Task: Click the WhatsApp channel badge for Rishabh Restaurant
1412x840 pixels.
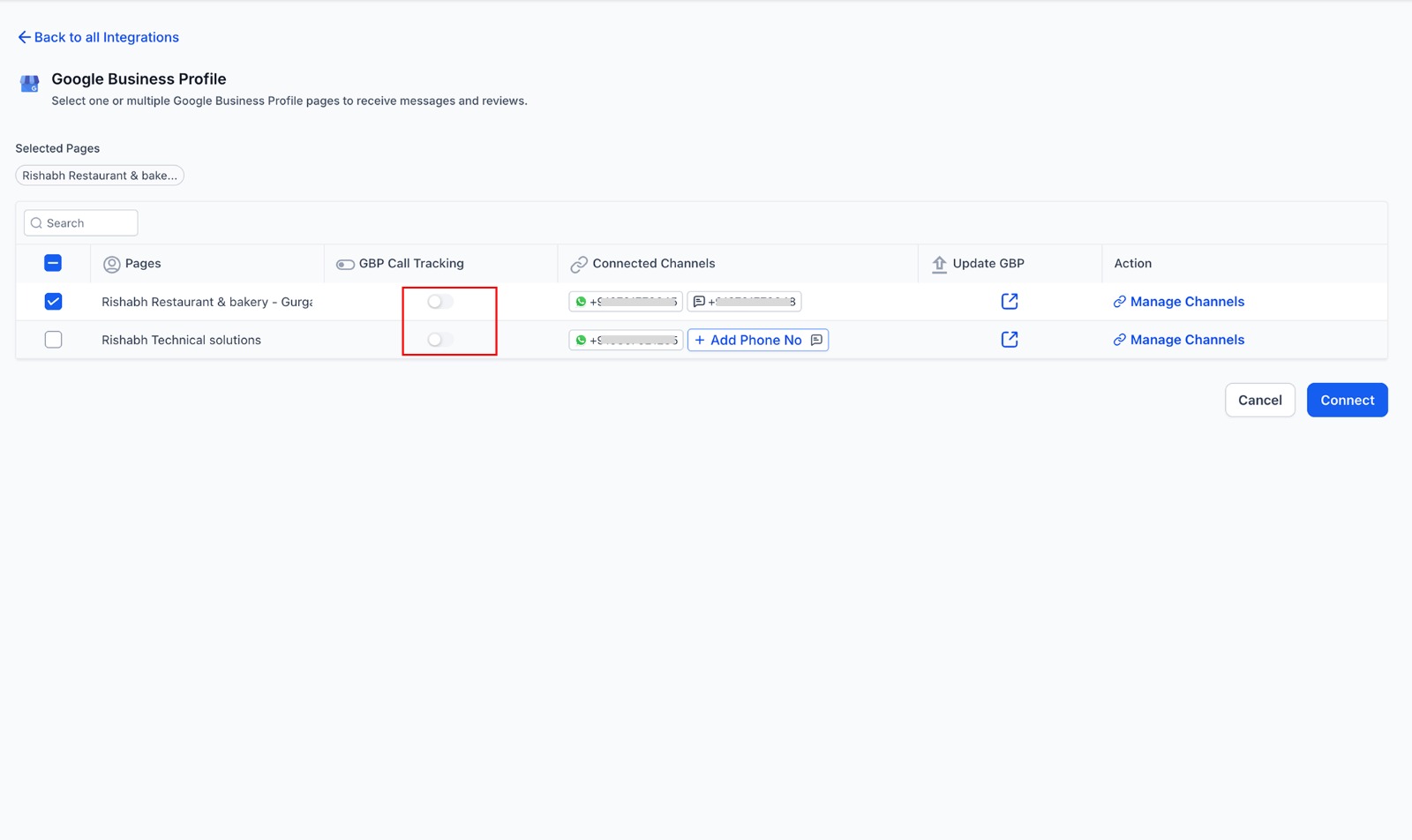Action: [625, 301]
